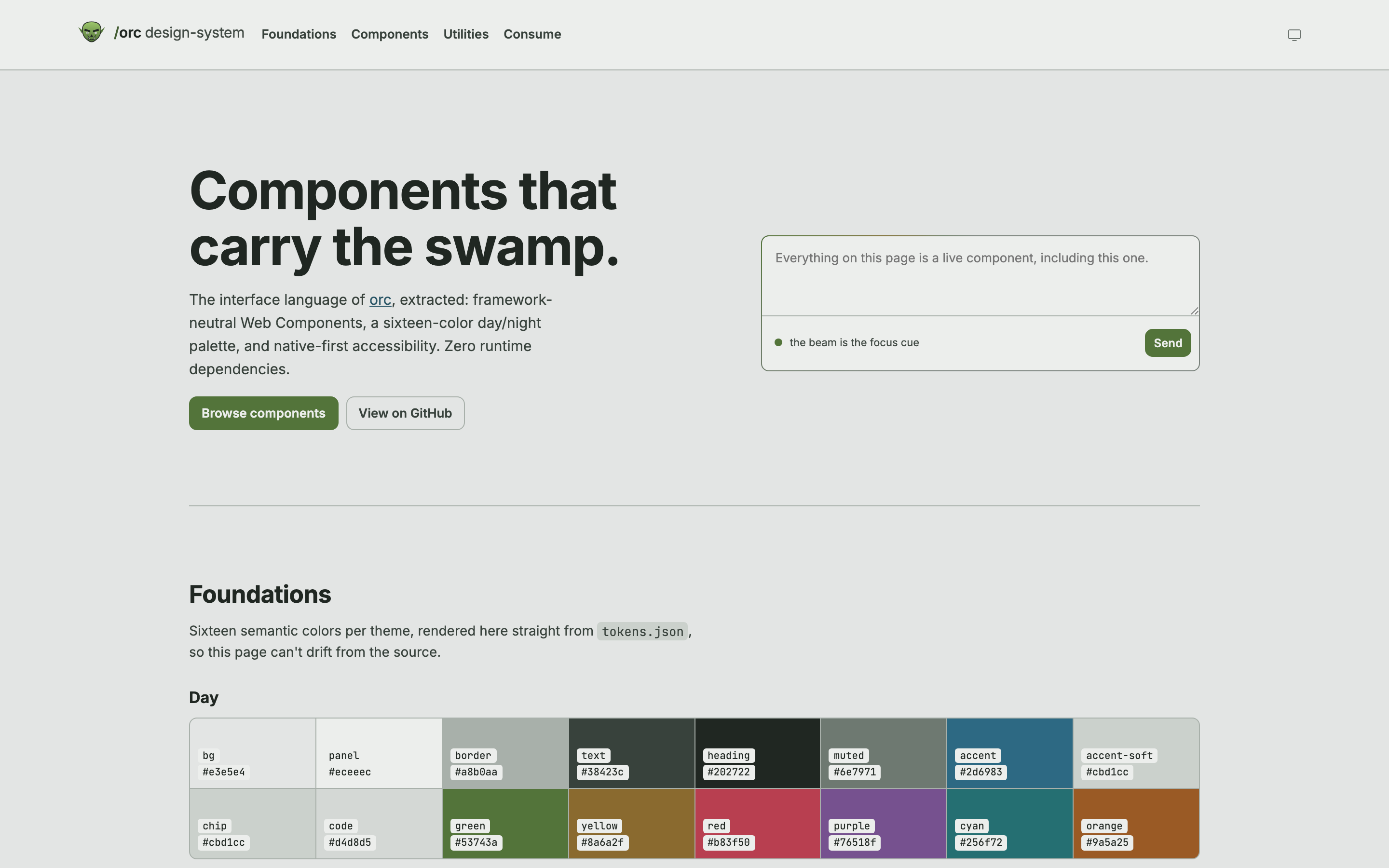
Task: Open the Consume nav item
Action: click(532, 34)
